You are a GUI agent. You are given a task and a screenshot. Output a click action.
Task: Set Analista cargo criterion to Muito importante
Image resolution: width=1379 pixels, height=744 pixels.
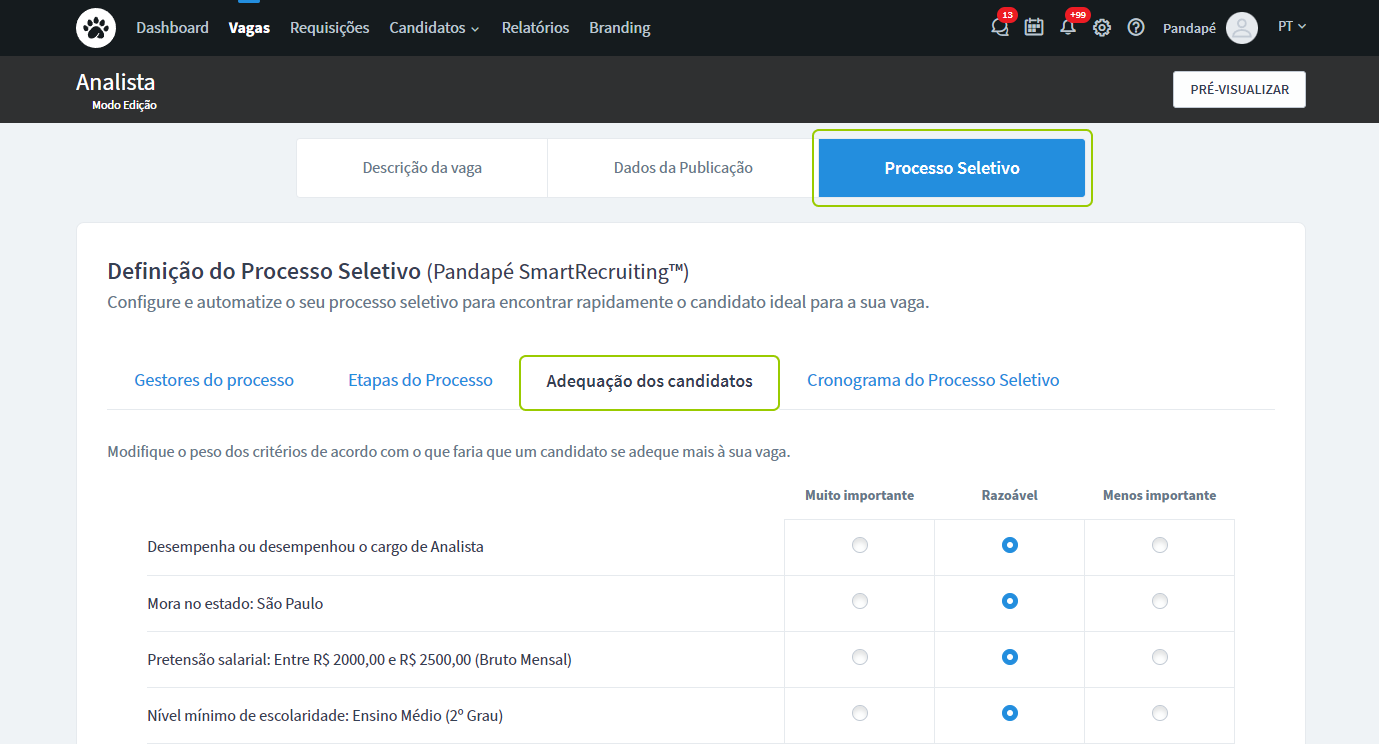tap(859, 546)
